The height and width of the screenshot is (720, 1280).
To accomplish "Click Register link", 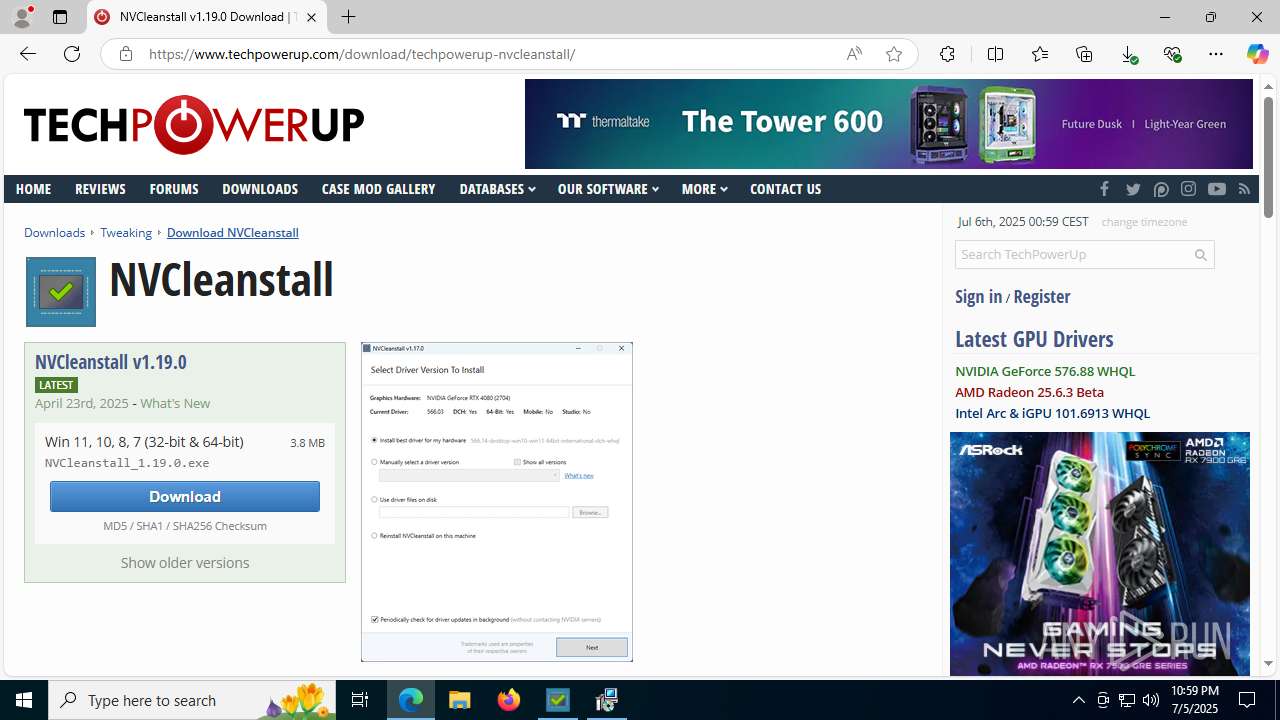I will [1042, 297].
